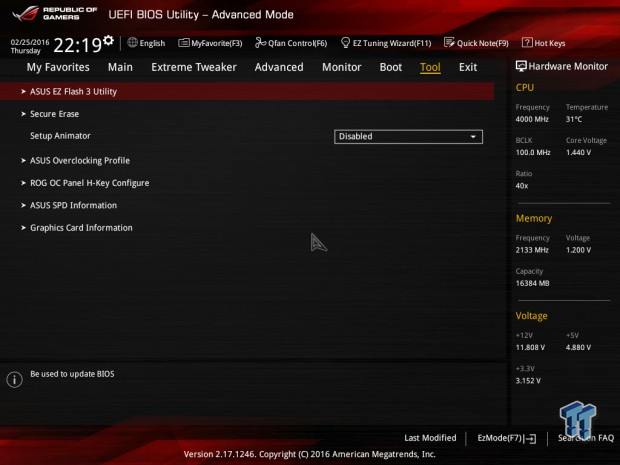Click the CPU section heading
This screenshot has height=465, width=620.
click(x=525, y=87)
